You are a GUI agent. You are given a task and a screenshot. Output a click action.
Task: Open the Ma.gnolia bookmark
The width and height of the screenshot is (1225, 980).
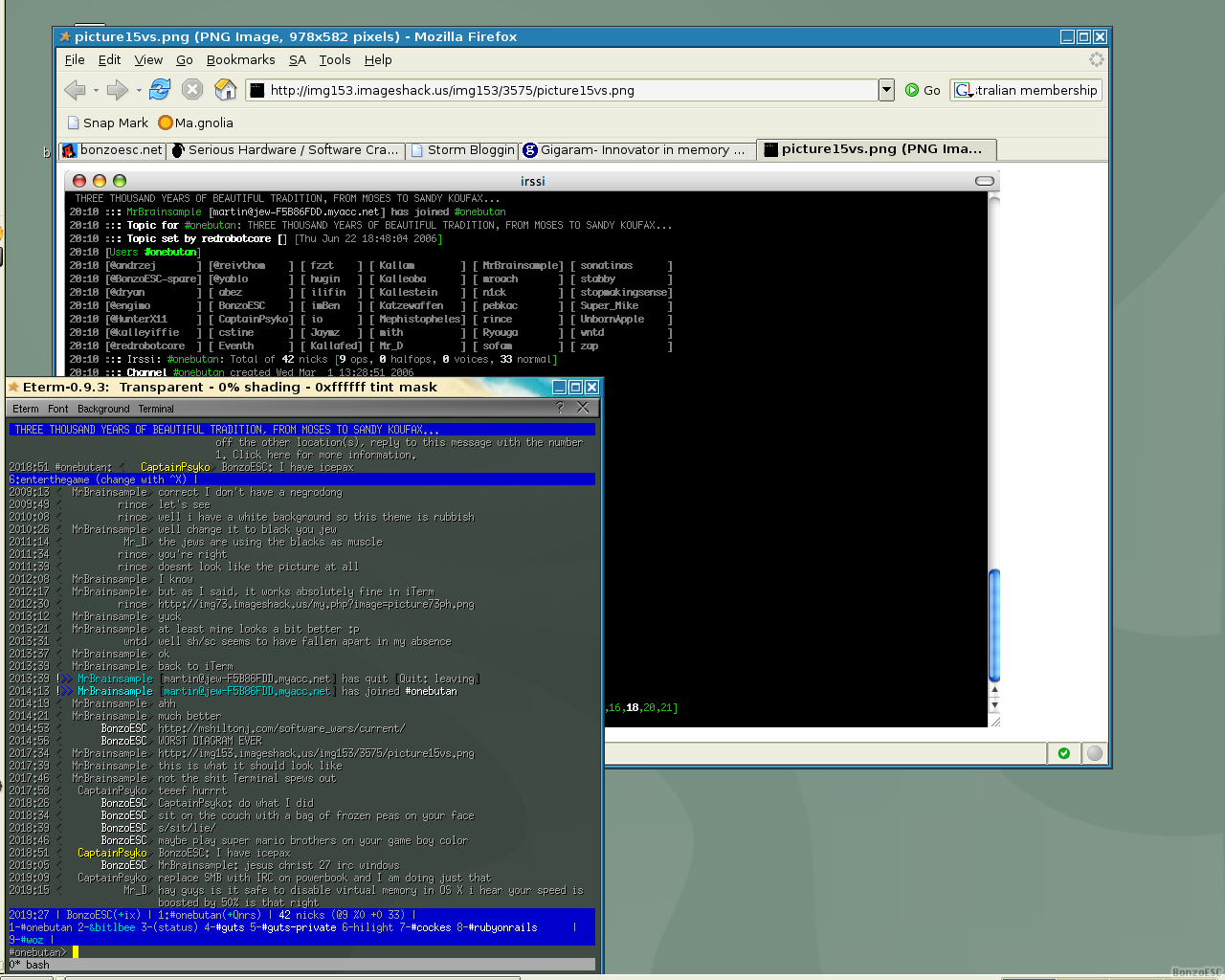click(195, 122)
